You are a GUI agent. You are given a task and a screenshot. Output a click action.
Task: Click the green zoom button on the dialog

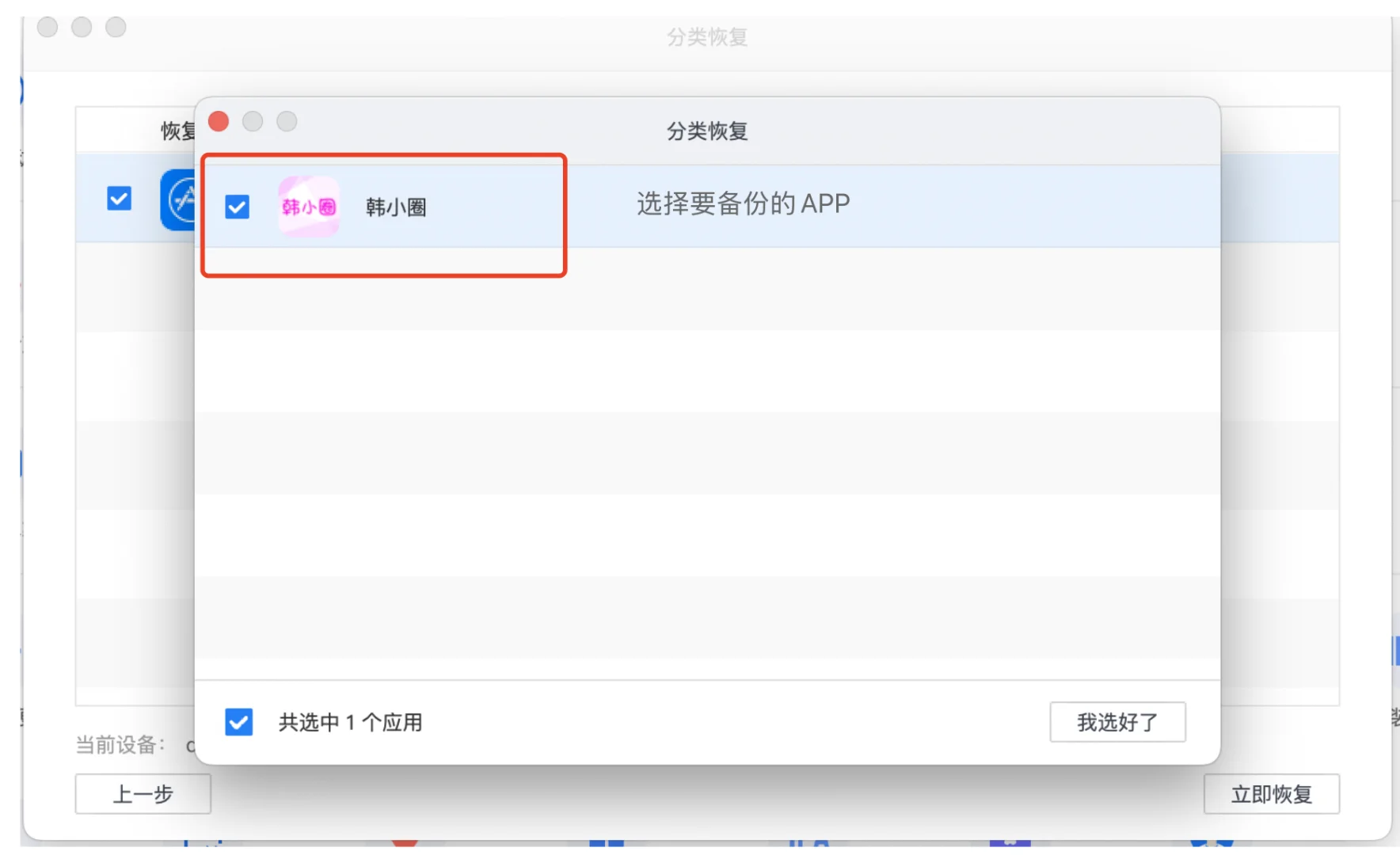click(287, 121)
